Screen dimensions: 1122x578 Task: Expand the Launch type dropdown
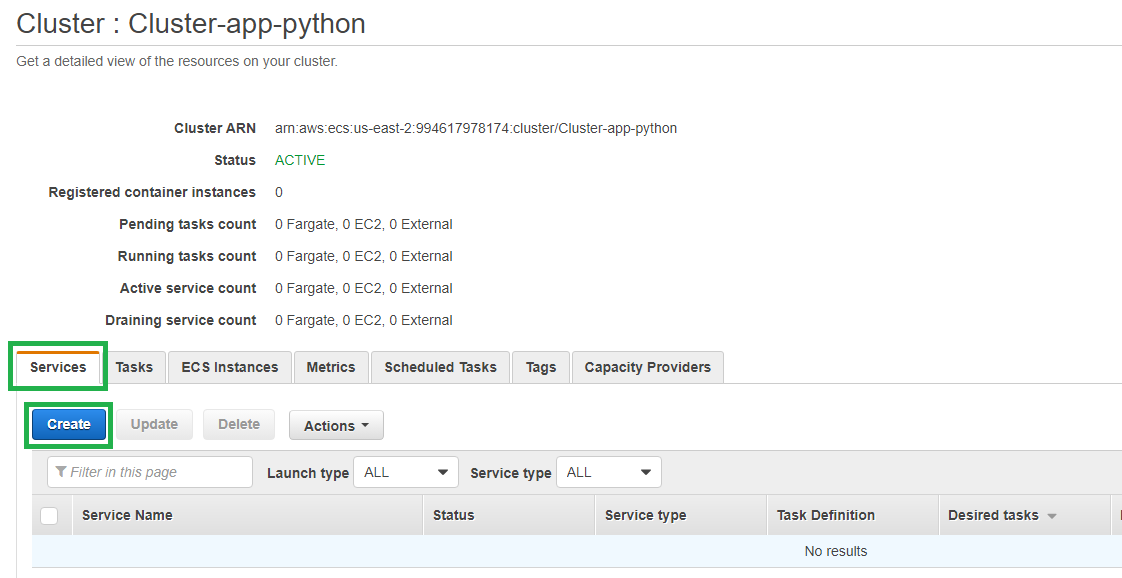(406, 472)
